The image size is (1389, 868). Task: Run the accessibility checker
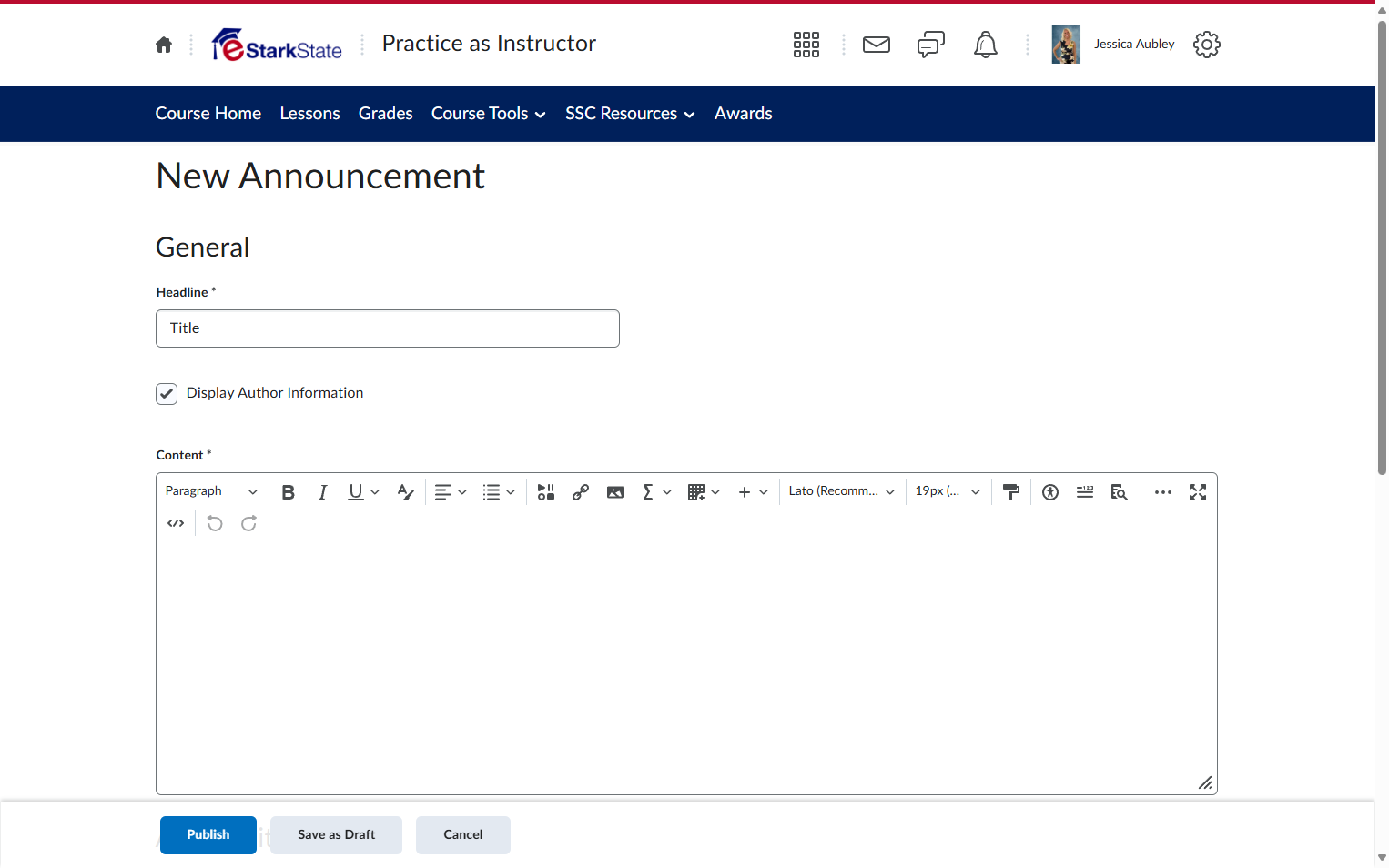click(x=1050, y=492)
